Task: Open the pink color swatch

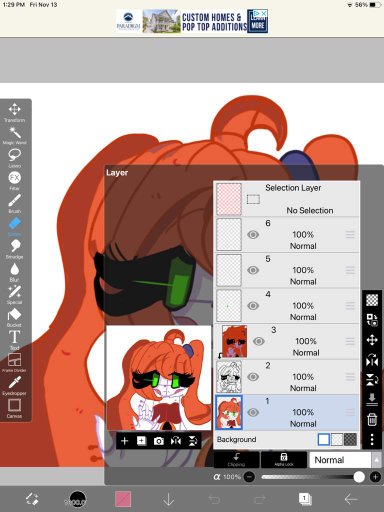Action: 123,499
